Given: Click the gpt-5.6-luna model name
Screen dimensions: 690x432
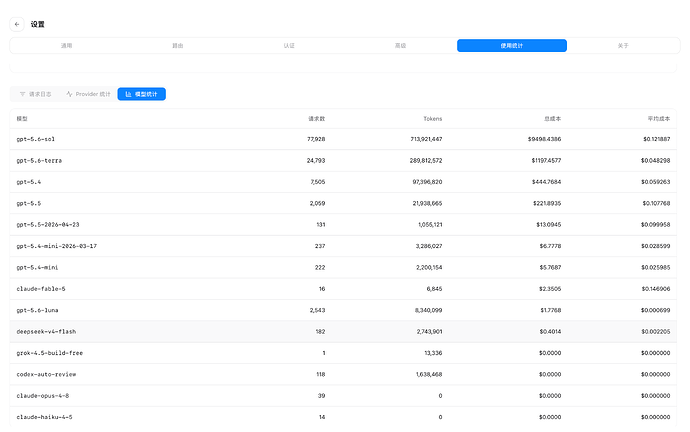Looking at the screenshot, I should tap(37, 310).
